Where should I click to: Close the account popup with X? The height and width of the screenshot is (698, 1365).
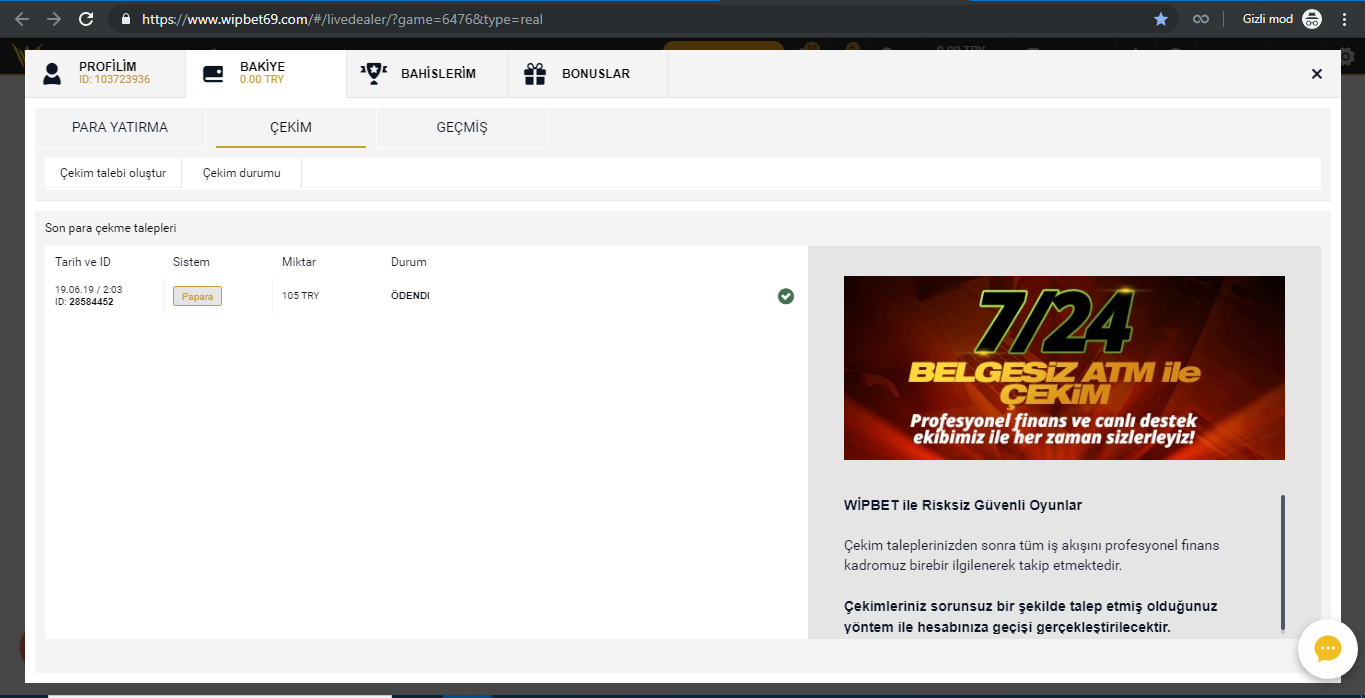tap(1317, 73)
